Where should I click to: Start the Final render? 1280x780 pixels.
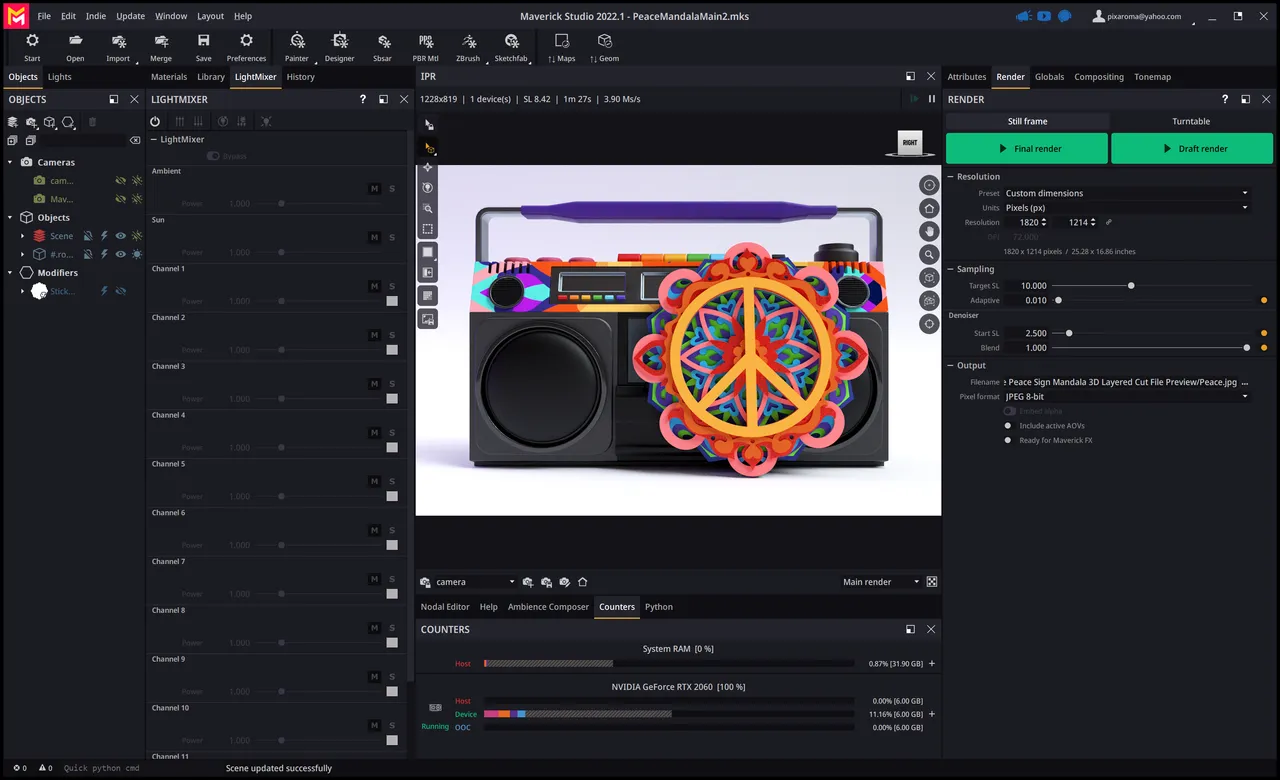(x=1027, y=148)
